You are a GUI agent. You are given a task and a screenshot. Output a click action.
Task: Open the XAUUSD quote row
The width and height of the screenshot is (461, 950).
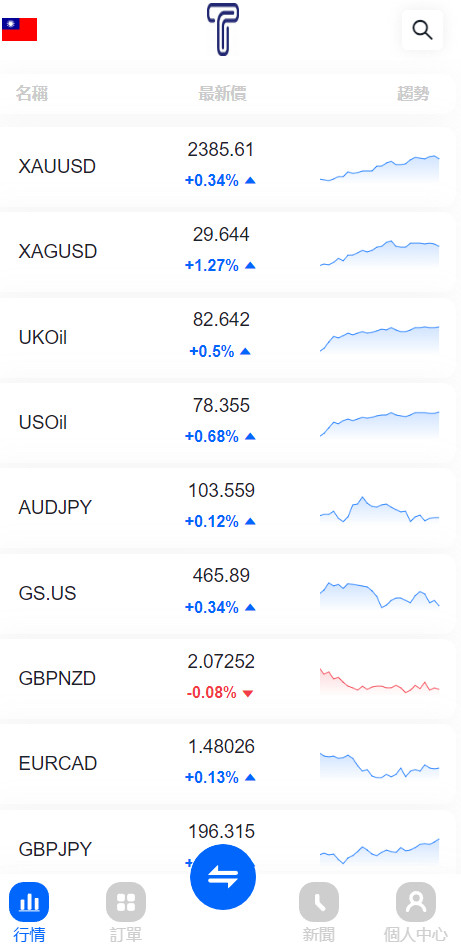pos(227,166)
